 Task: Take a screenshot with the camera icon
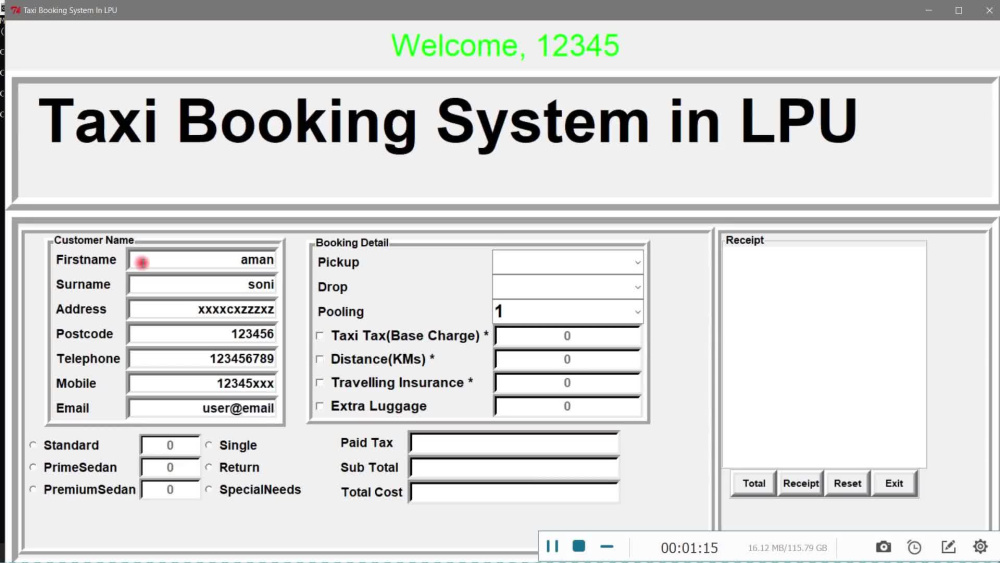883,546
